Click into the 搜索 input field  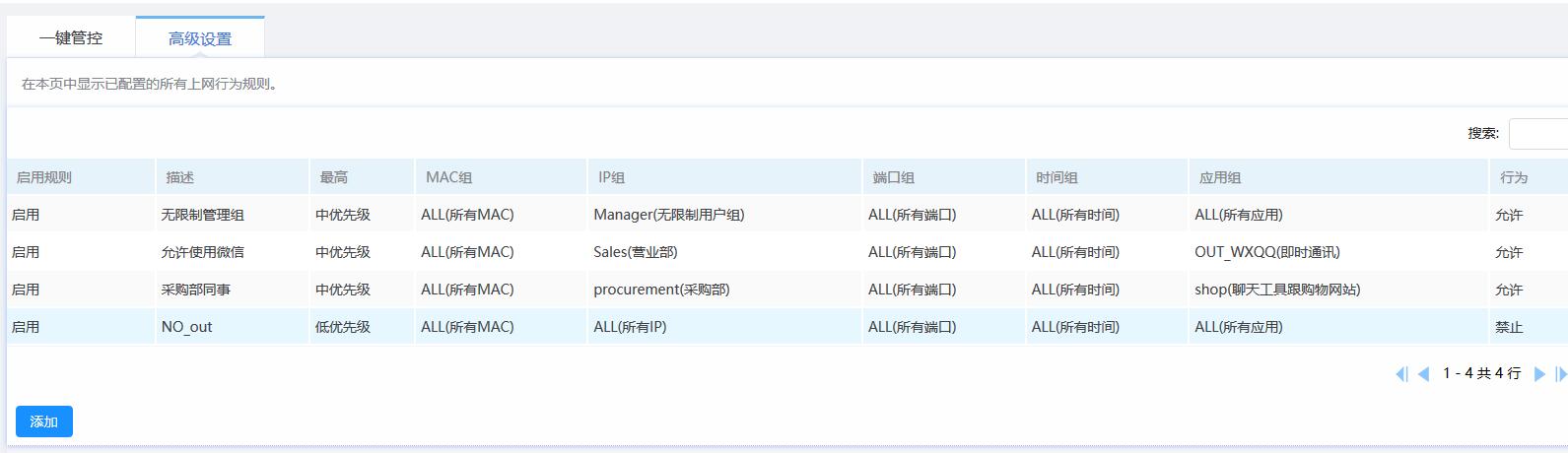(1538, 133)
